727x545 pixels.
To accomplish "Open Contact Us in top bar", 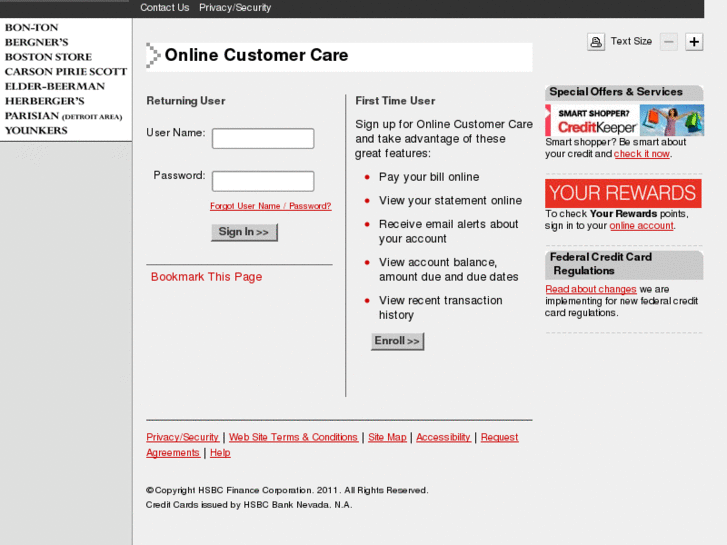I will [164, 8].
